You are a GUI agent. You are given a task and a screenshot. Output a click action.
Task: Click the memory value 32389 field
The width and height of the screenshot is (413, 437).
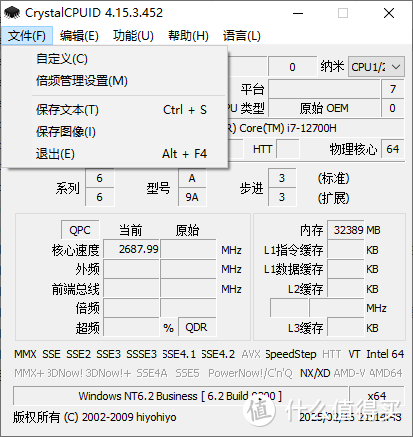pos(346,230)
